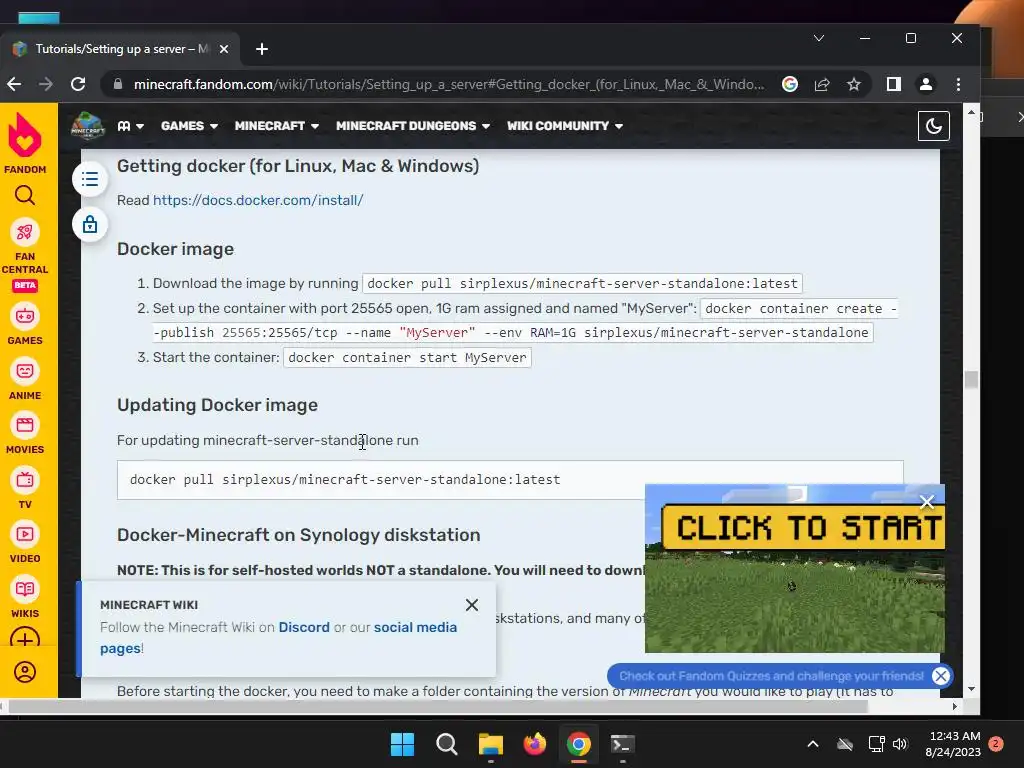Click the Minecraft Wiki logo

[x=88, y=126]
